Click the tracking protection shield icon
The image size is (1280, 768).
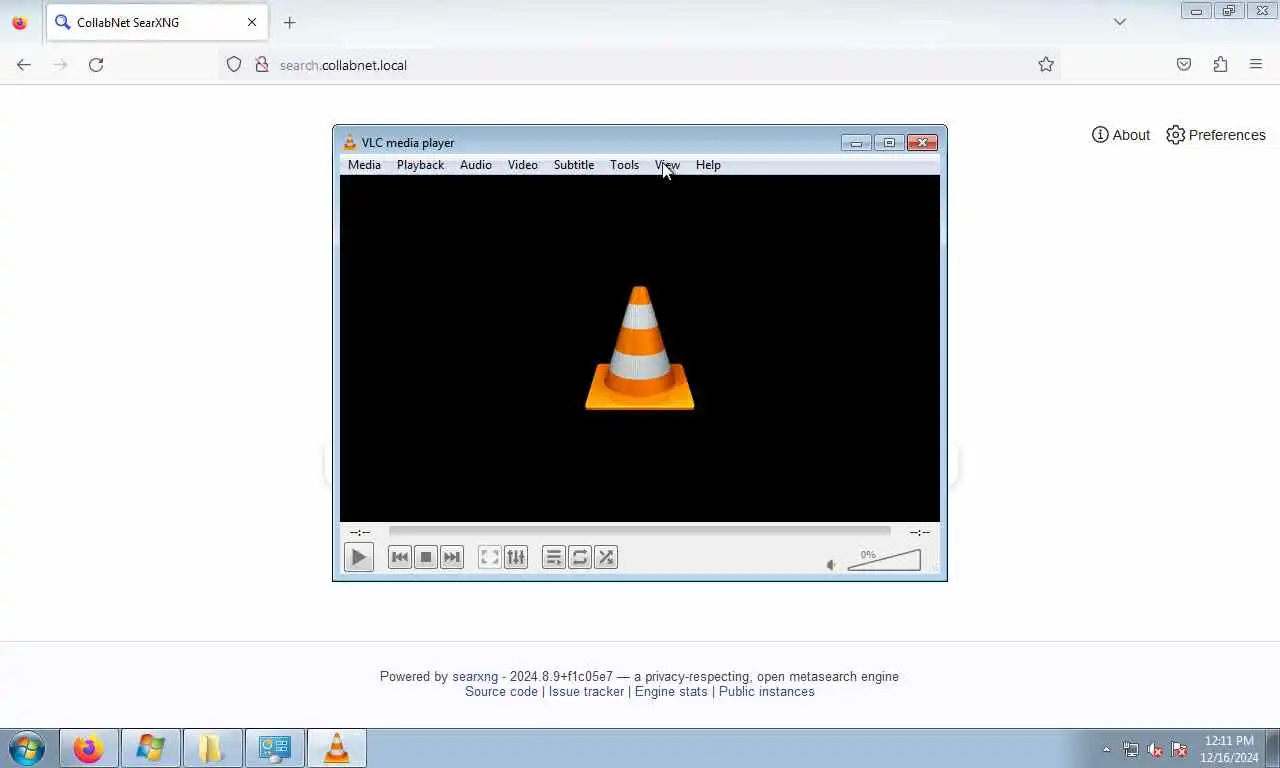[234, 65]
